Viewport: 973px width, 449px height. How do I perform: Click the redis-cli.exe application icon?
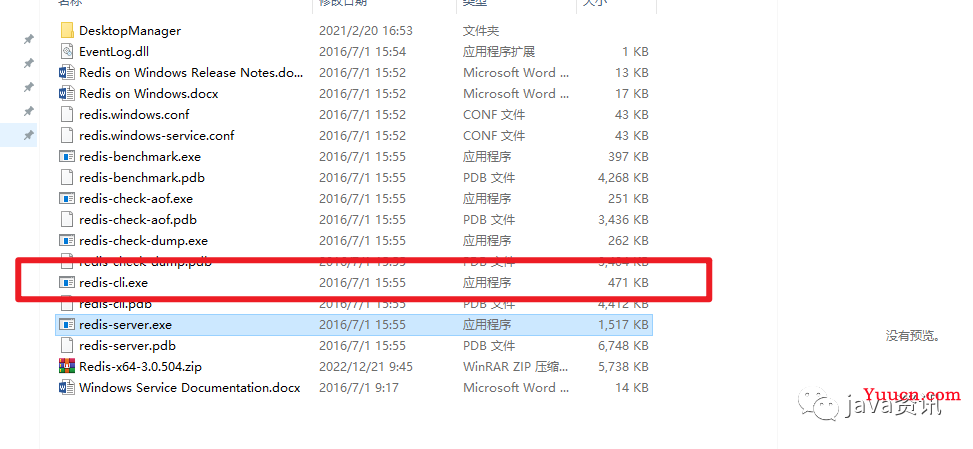(x=67, y=283)
